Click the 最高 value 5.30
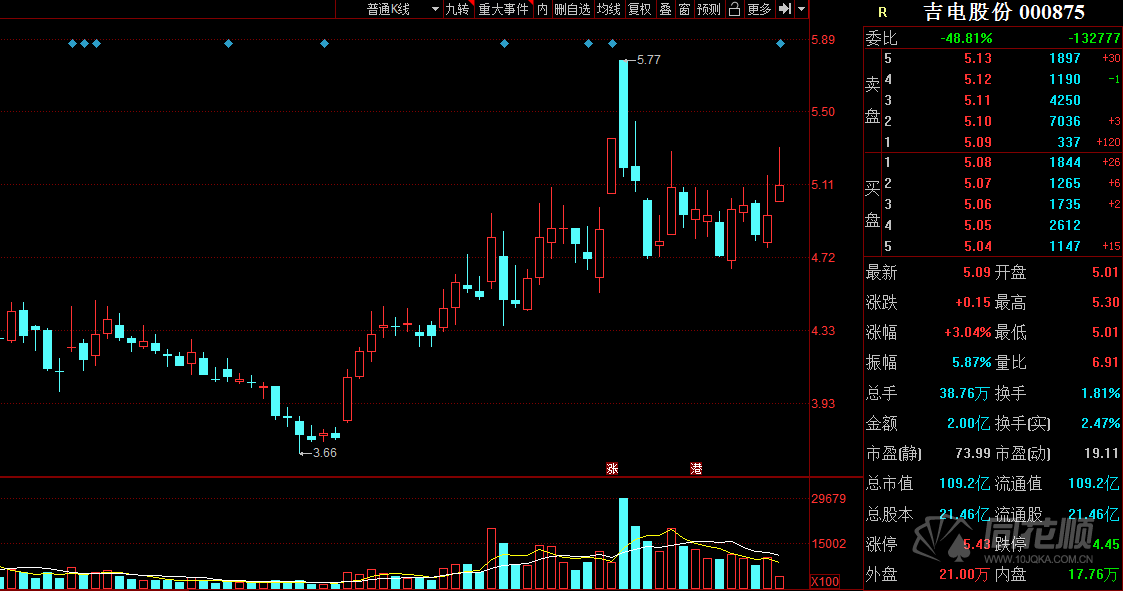This screenshot has width=1123, height=591. (x=1105, y=302)
